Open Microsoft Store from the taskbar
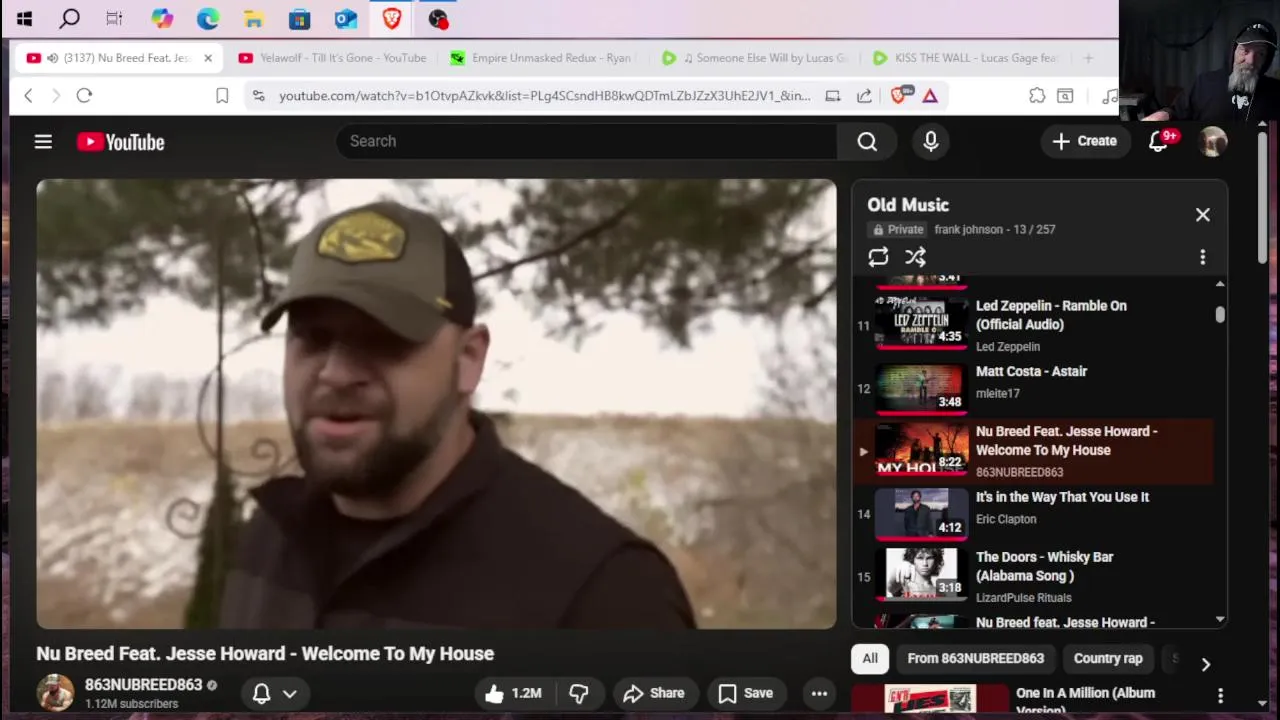The height and width of the screenshot is (720, 1280). [299, 18]
